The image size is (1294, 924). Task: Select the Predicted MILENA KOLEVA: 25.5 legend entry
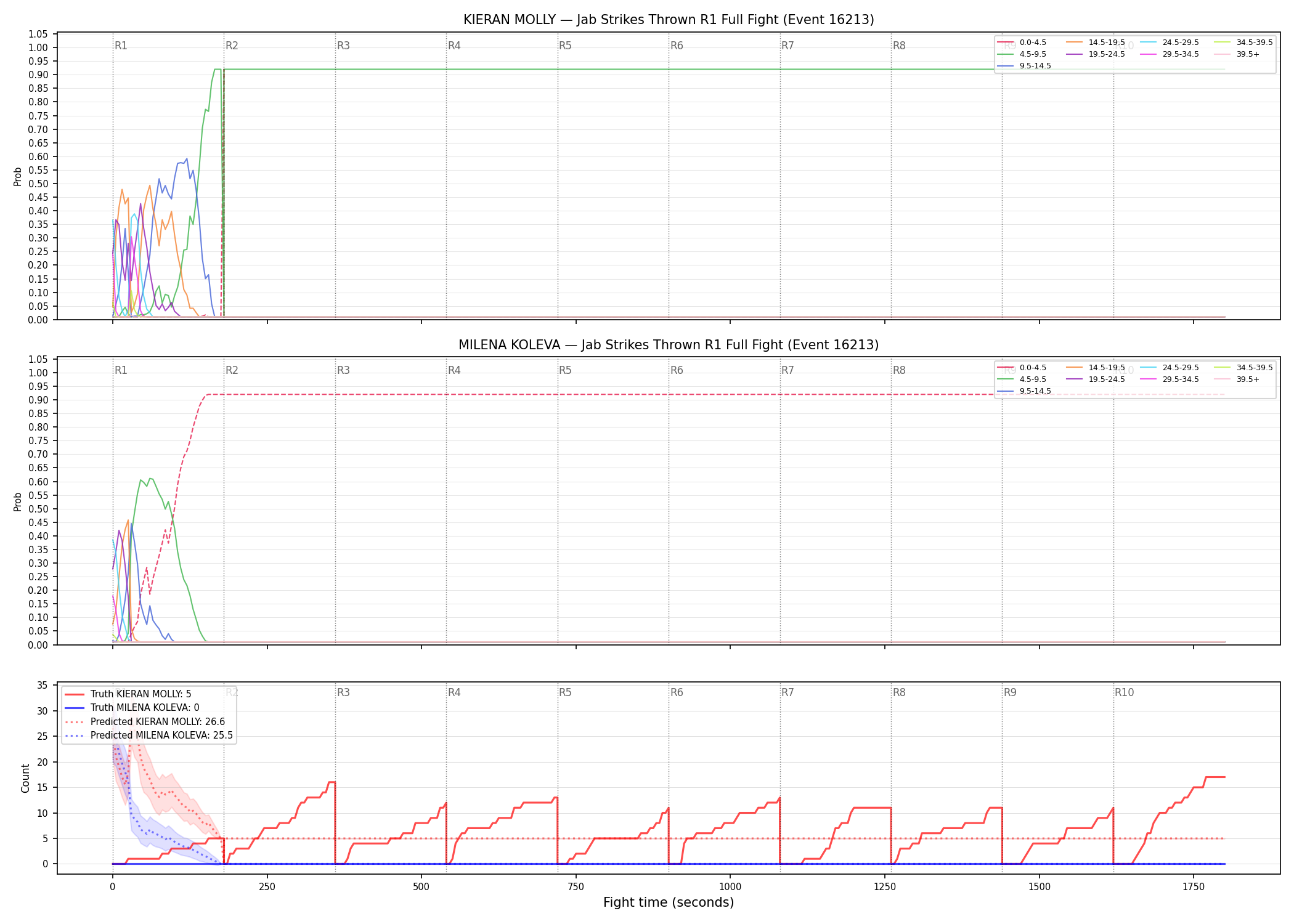point(149,736)
